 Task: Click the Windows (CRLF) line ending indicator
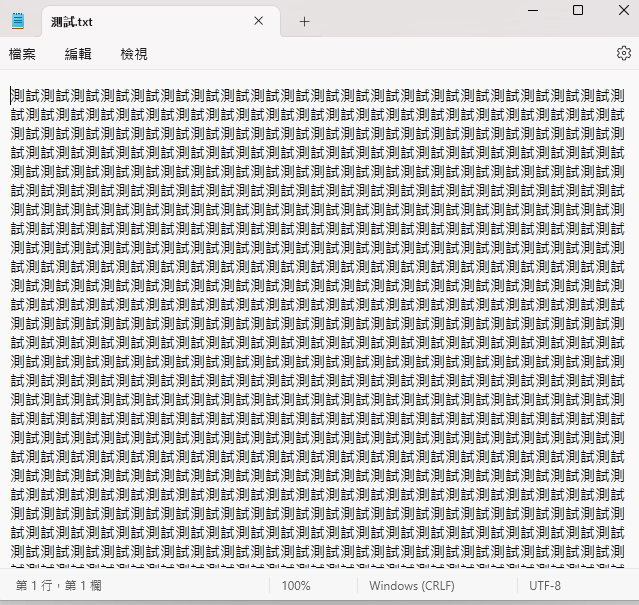(412, 586)
